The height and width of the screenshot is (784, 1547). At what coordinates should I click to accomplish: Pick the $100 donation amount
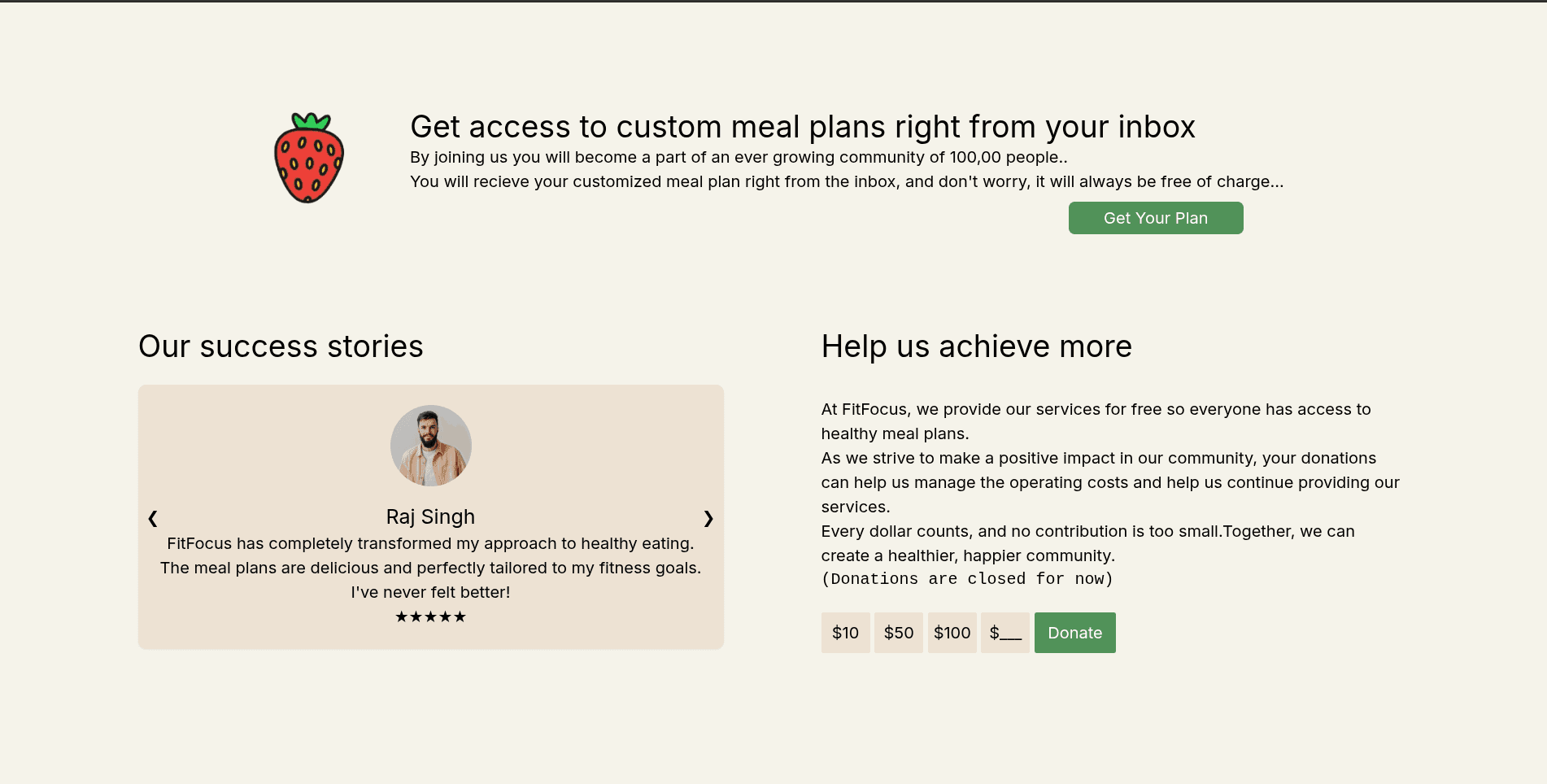(x=952, y=633)
